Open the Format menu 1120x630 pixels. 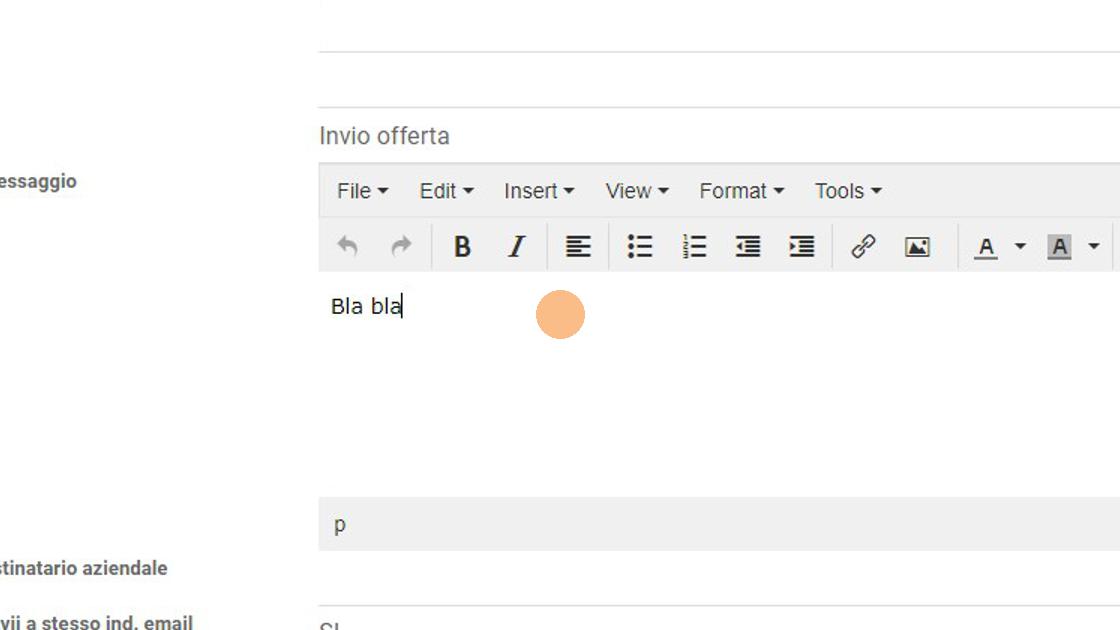[x=741, y=191]
